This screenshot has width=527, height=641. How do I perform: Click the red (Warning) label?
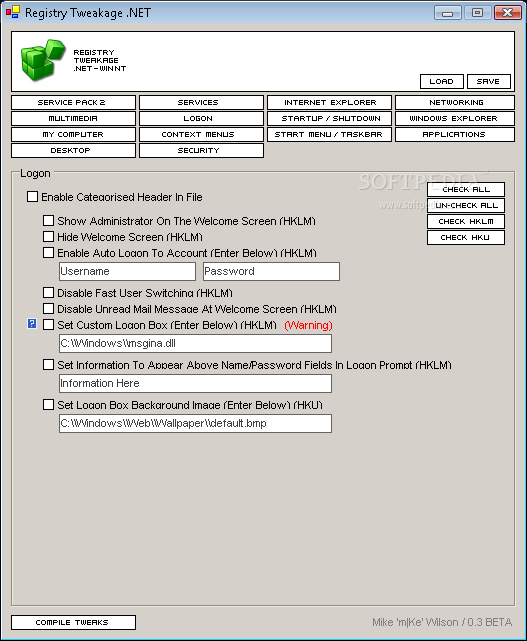pyautogui.click(x=308, y=325)
